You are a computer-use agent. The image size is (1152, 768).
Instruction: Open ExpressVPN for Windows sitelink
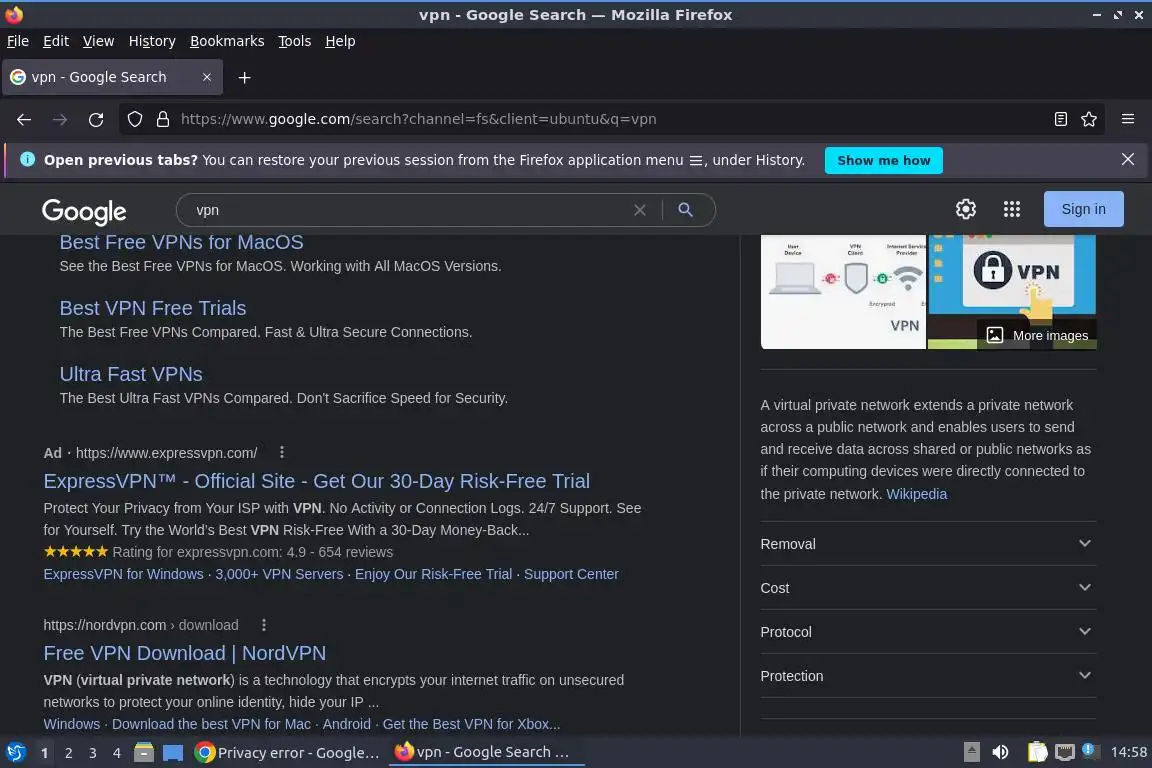(123, 574)
